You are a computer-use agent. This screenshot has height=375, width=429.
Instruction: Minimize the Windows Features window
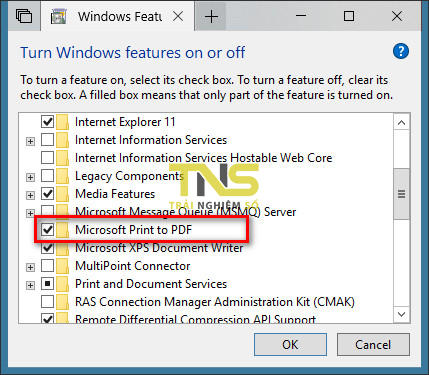(x=301, y=16)
